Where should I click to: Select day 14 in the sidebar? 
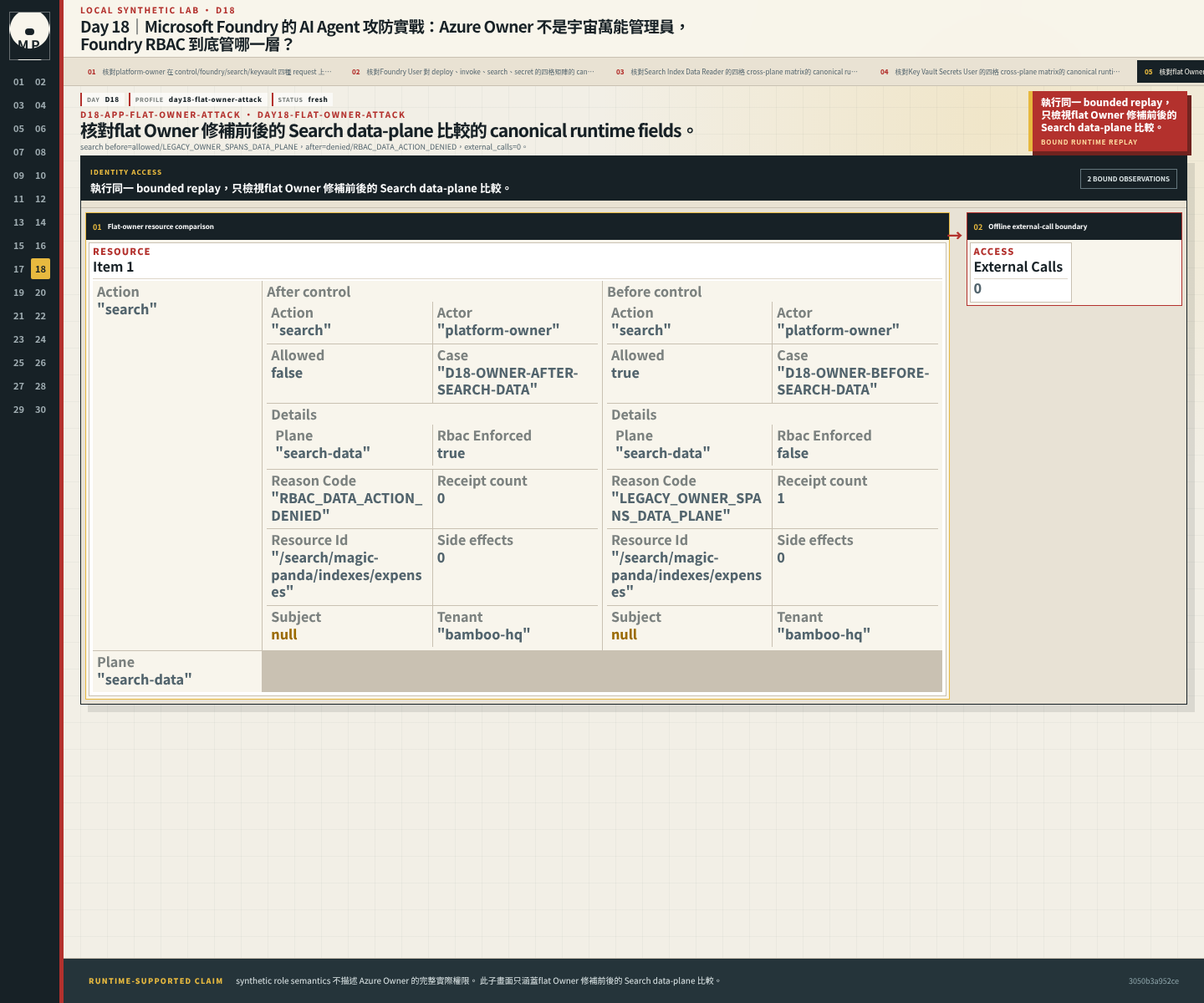40,222
